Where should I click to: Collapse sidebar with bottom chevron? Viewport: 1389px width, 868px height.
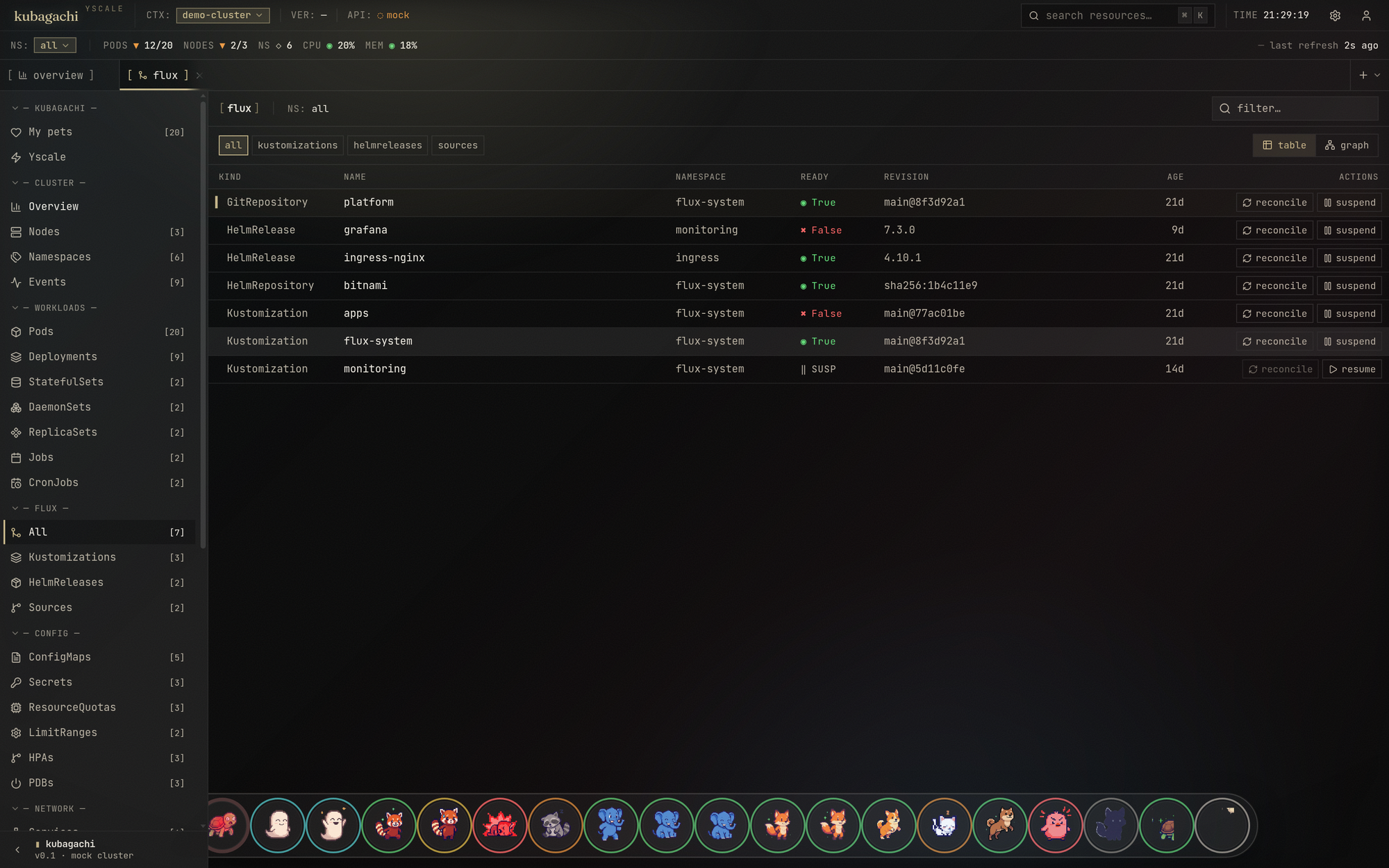point(17,850)
